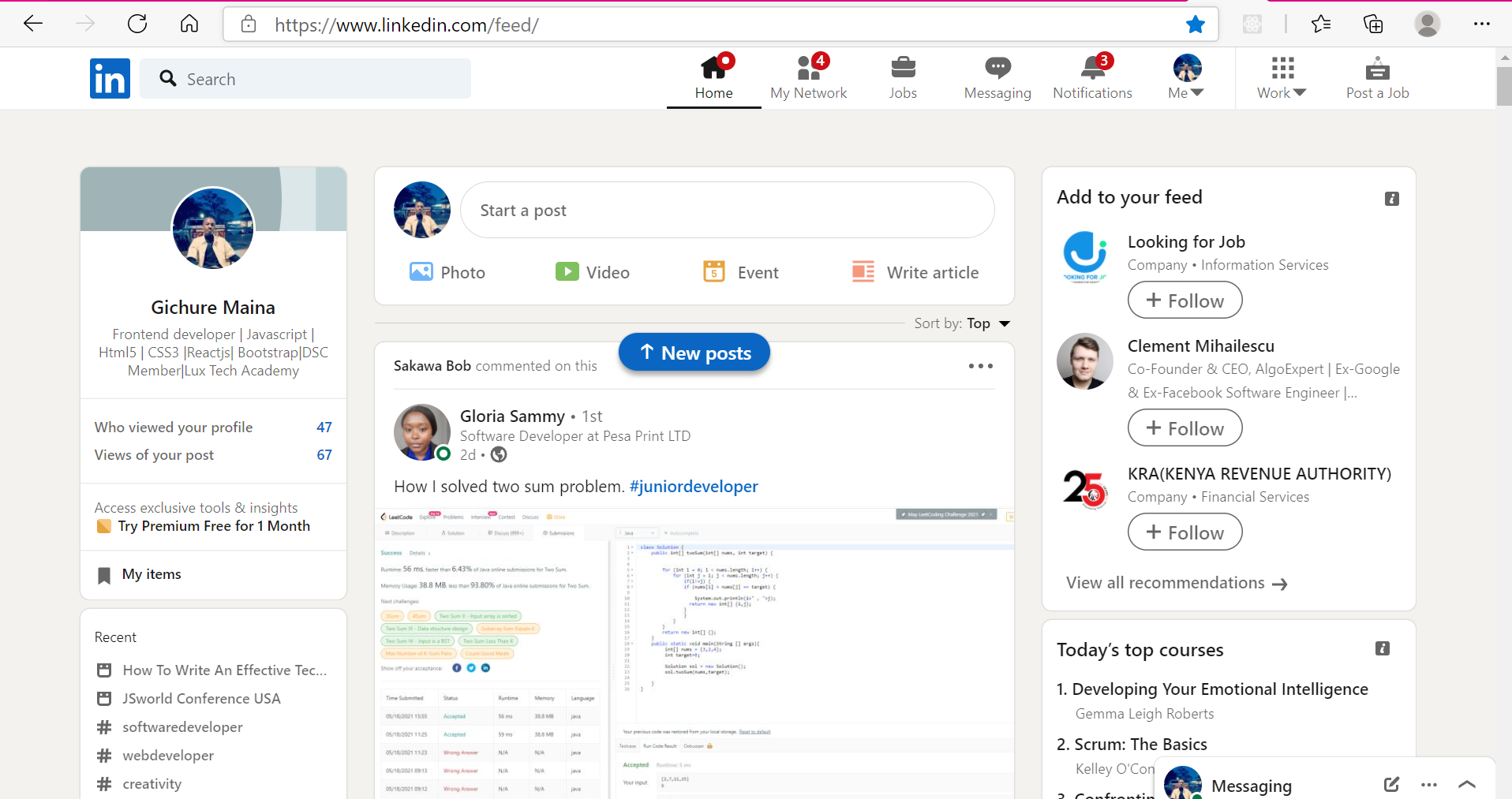1512x799 pixels.
Task: Open the Work apps dropdown
Action: click(x=1282, y=78)
